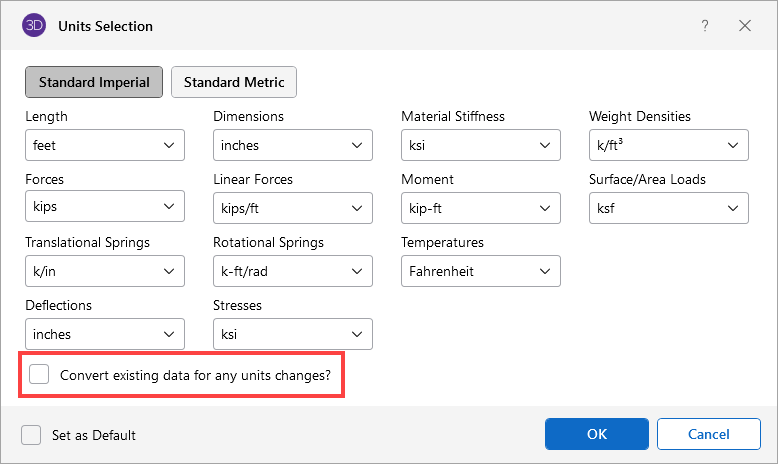Screen dimensions: 778x464
Task: Expand the Dimensions dropdown
Action: click(x=293, y=145)
